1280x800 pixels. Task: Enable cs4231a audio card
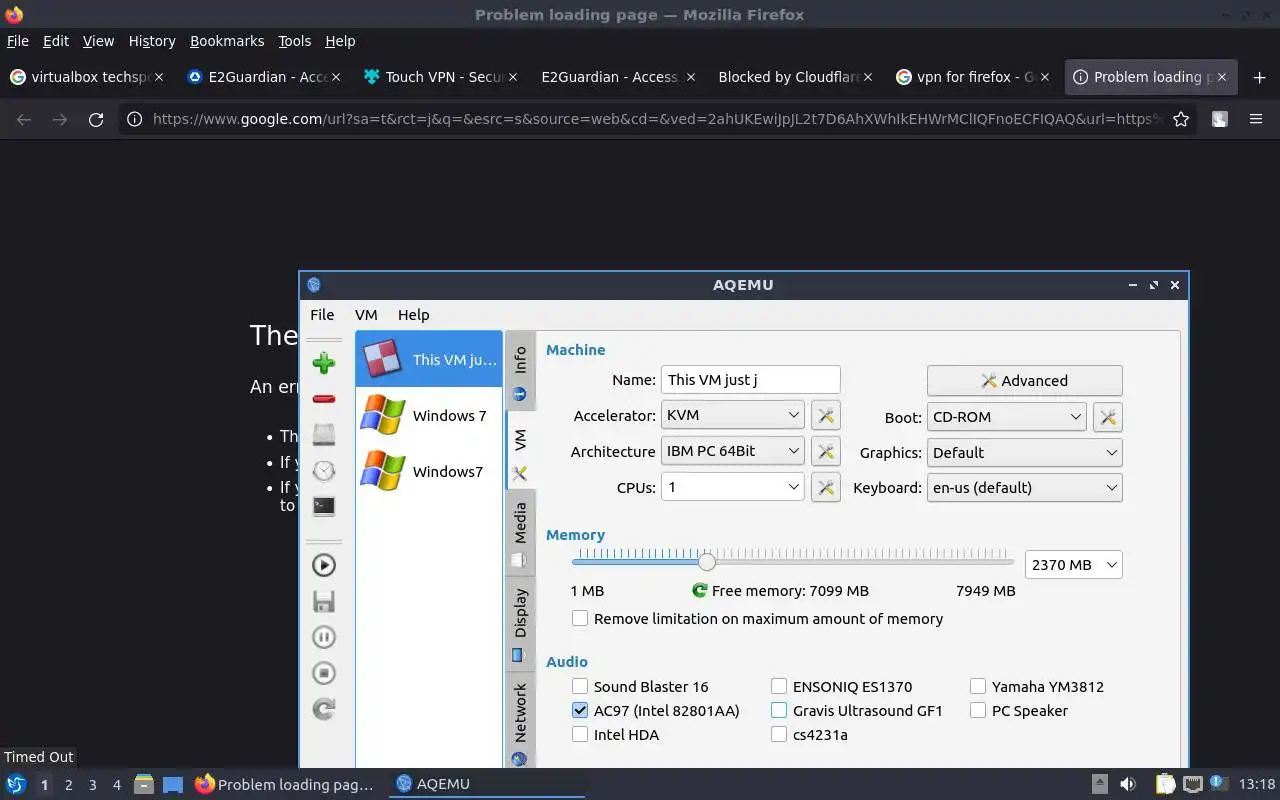click(779, 734)
